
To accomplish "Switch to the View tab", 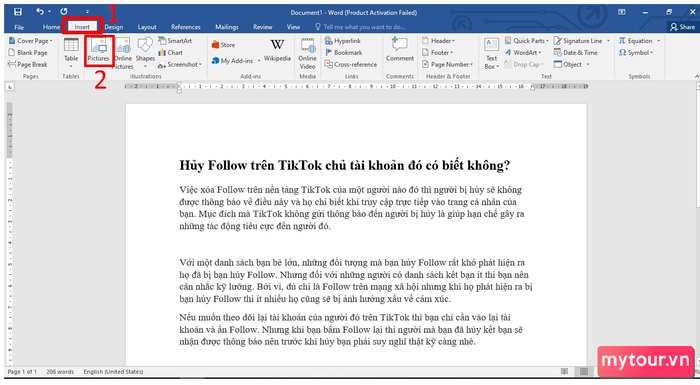I will click(293, 27).
